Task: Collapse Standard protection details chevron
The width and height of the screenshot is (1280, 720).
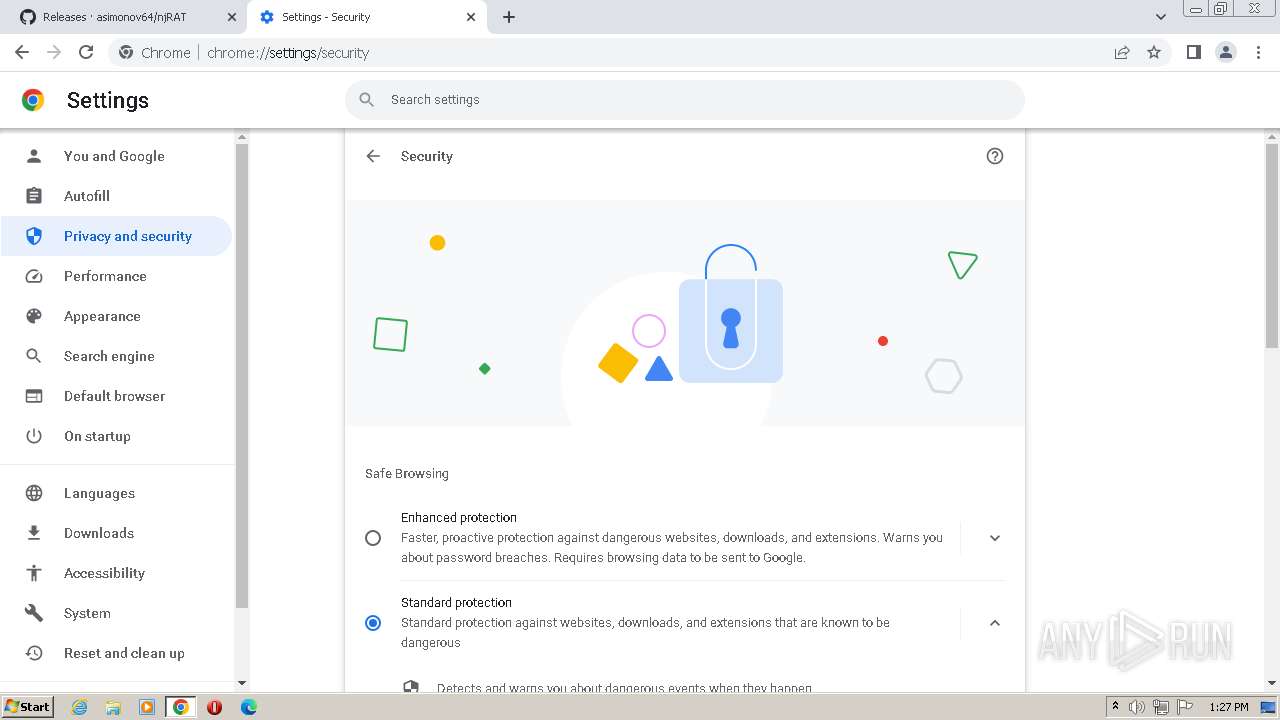Action: 994,623
